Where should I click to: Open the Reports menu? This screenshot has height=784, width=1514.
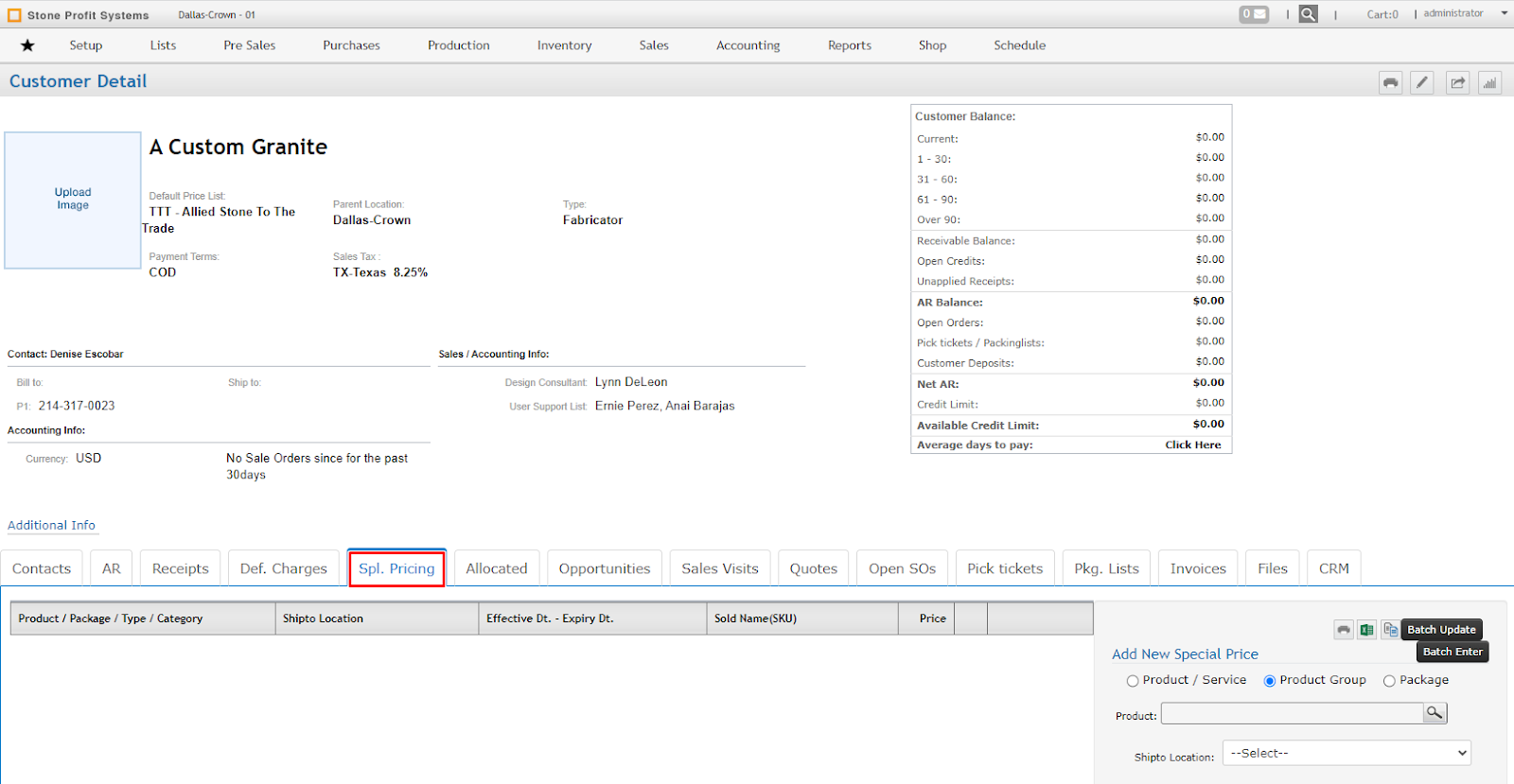coord(850,45)
